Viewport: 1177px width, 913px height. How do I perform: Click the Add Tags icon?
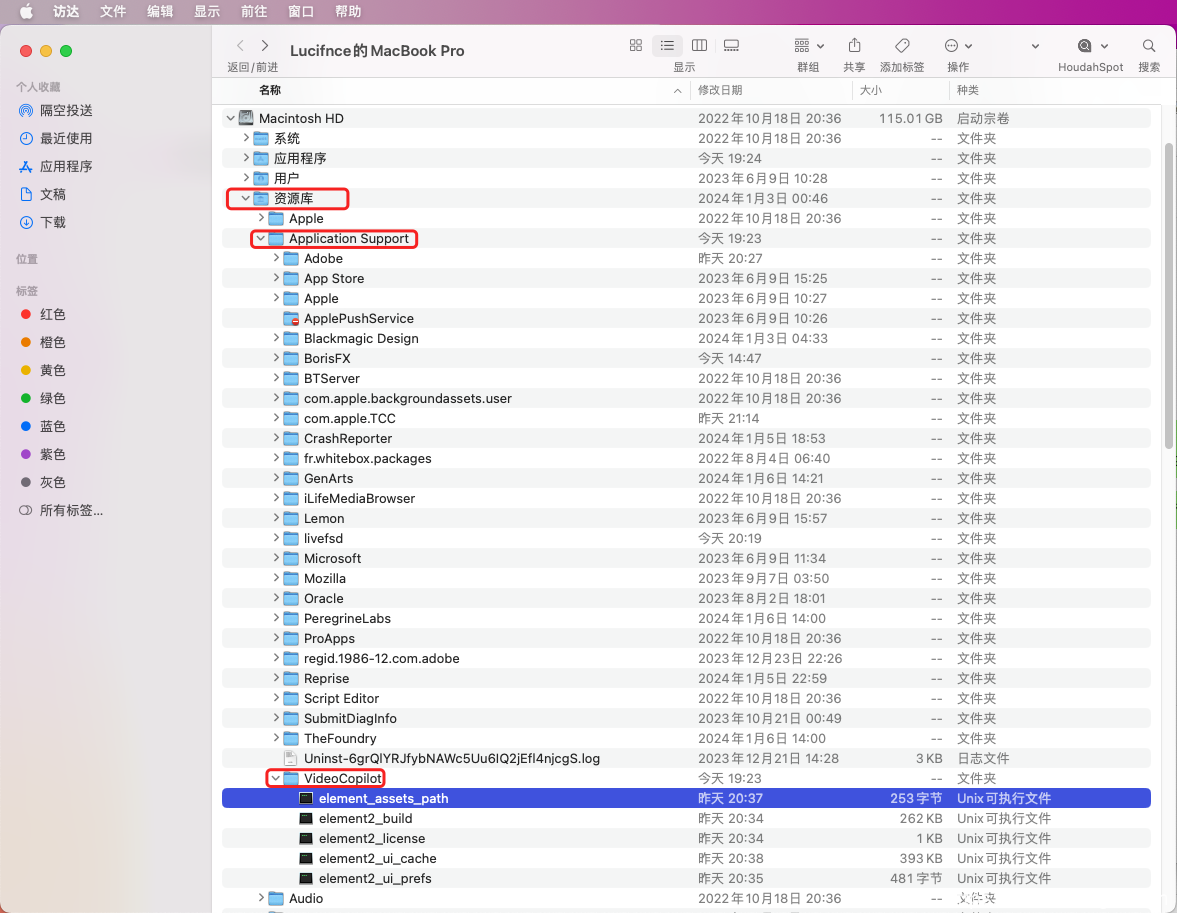point(901,46)
